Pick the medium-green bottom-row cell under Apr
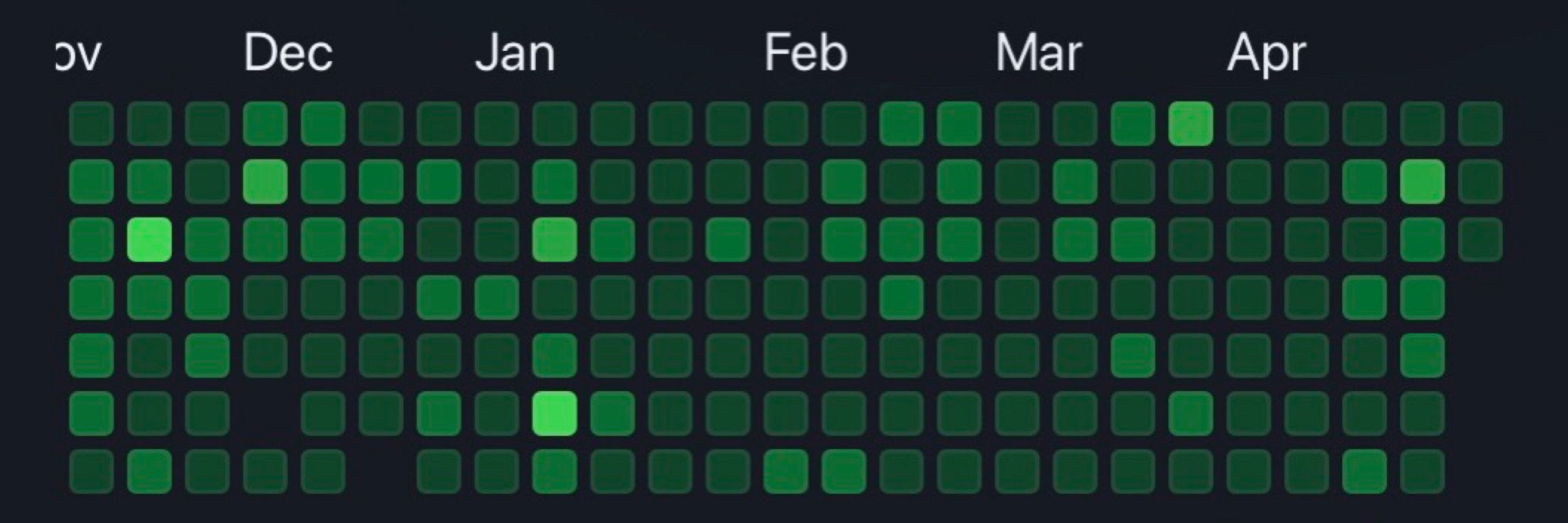 click(1365, 471)
